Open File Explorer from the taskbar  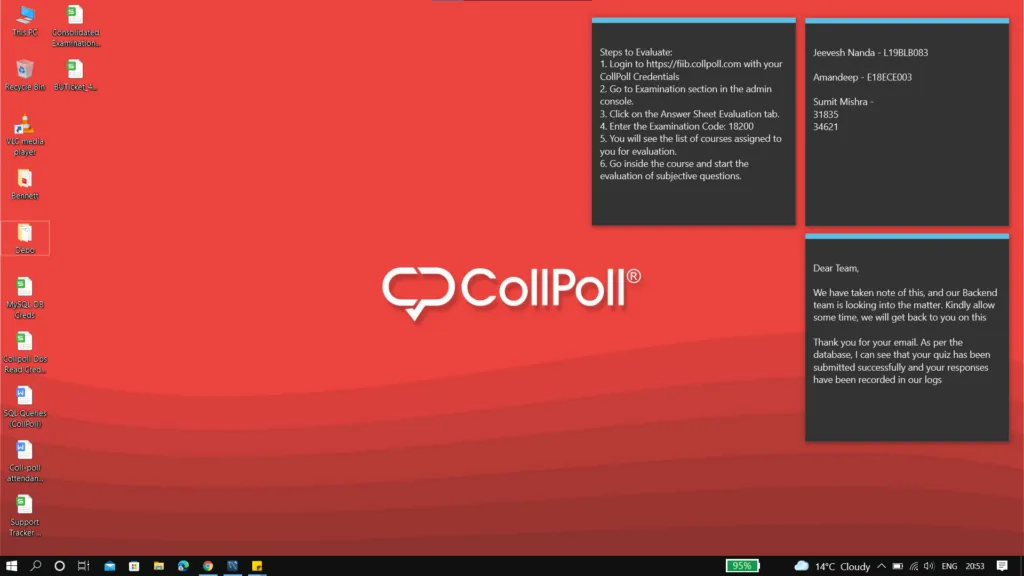[158, 566]
